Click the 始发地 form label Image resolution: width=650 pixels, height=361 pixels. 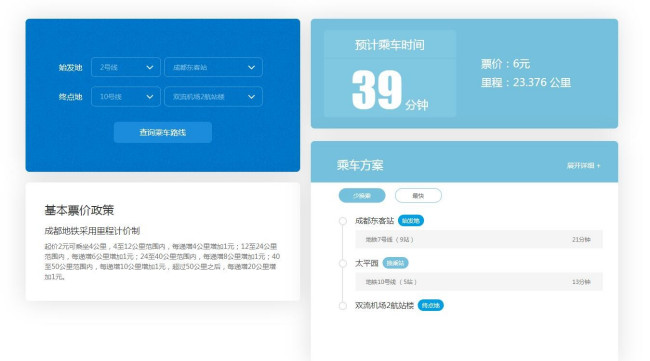pos(70,68)
